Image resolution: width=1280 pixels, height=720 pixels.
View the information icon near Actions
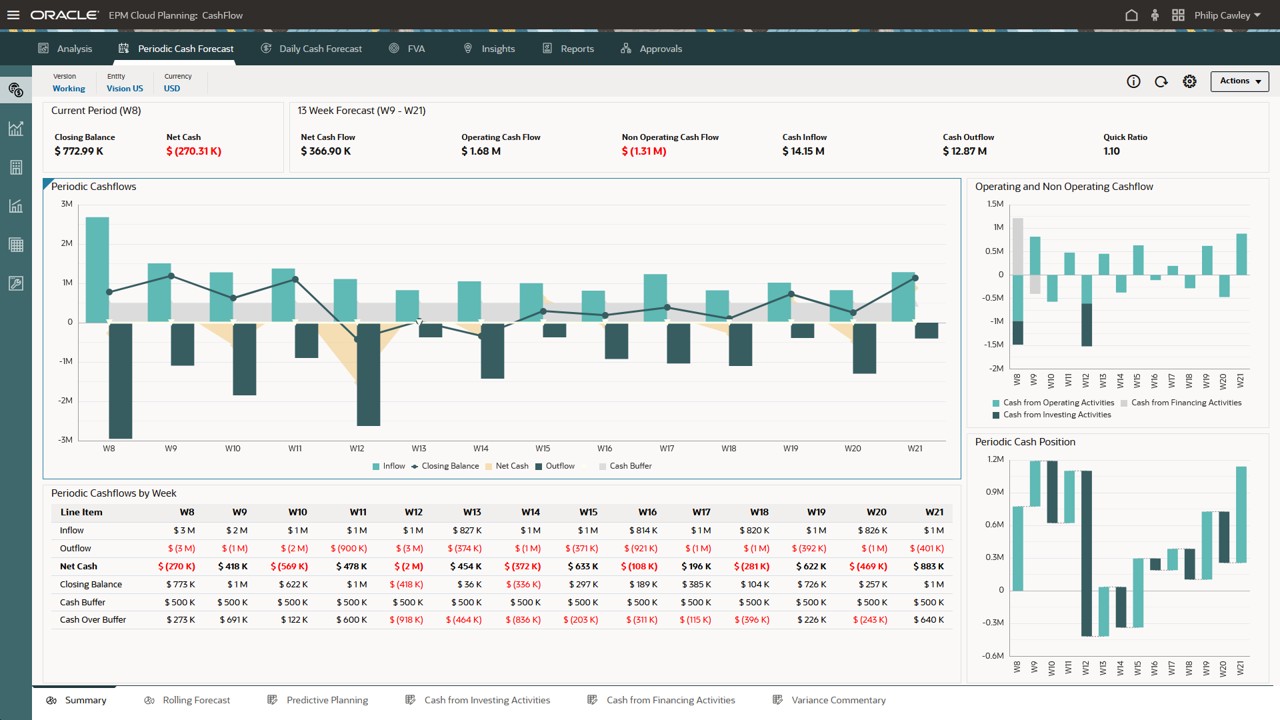(x=1133, y=81)
